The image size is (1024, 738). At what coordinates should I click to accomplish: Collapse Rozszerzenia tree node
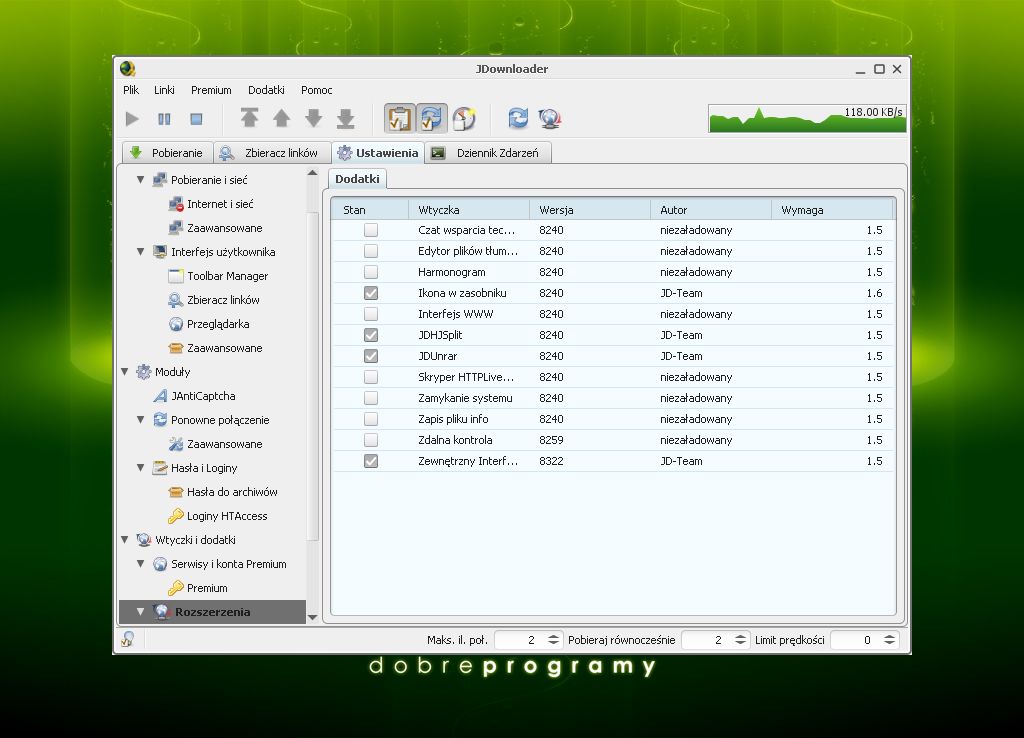[140, 612]
